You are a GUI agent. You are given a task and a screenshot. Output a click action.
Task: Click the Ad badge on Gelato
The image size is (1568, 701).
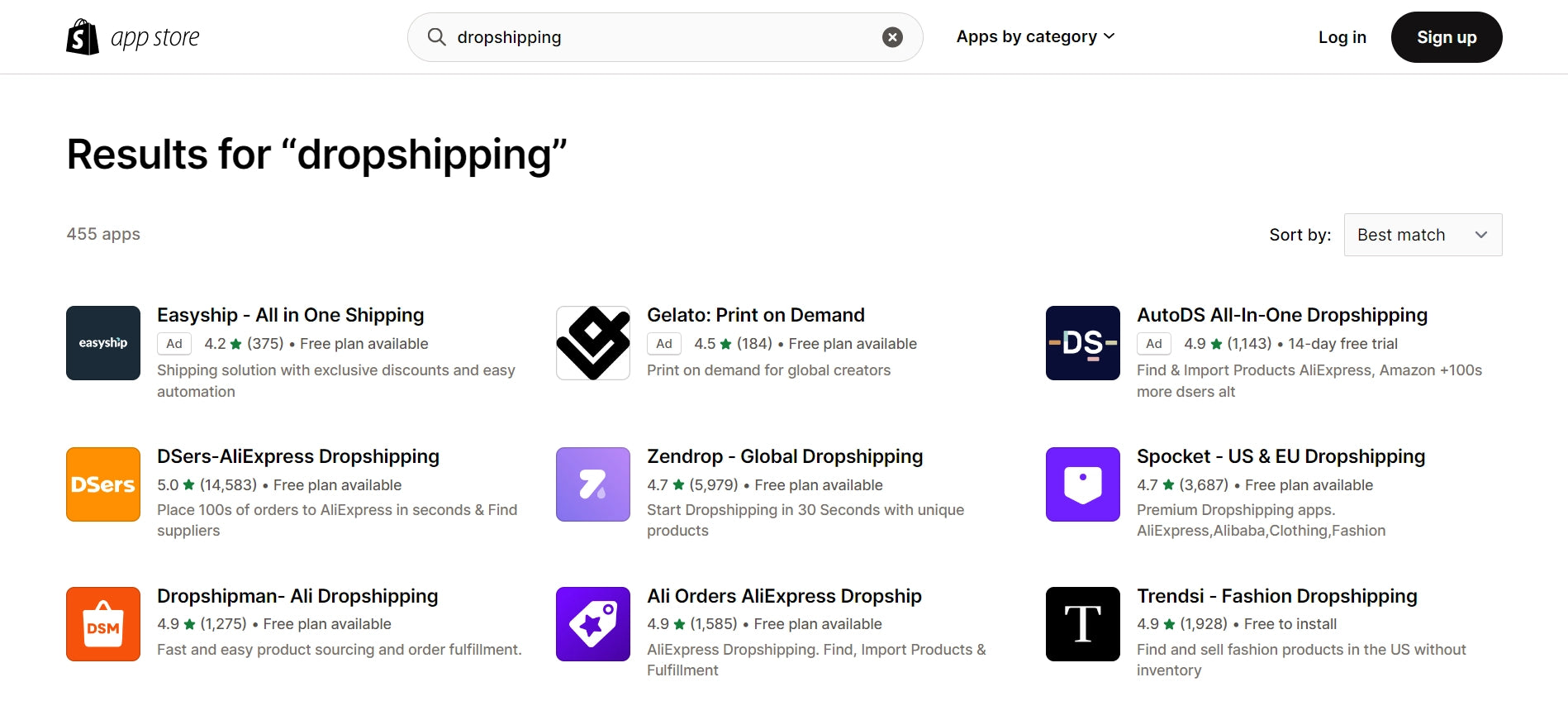tap(664, 344)
